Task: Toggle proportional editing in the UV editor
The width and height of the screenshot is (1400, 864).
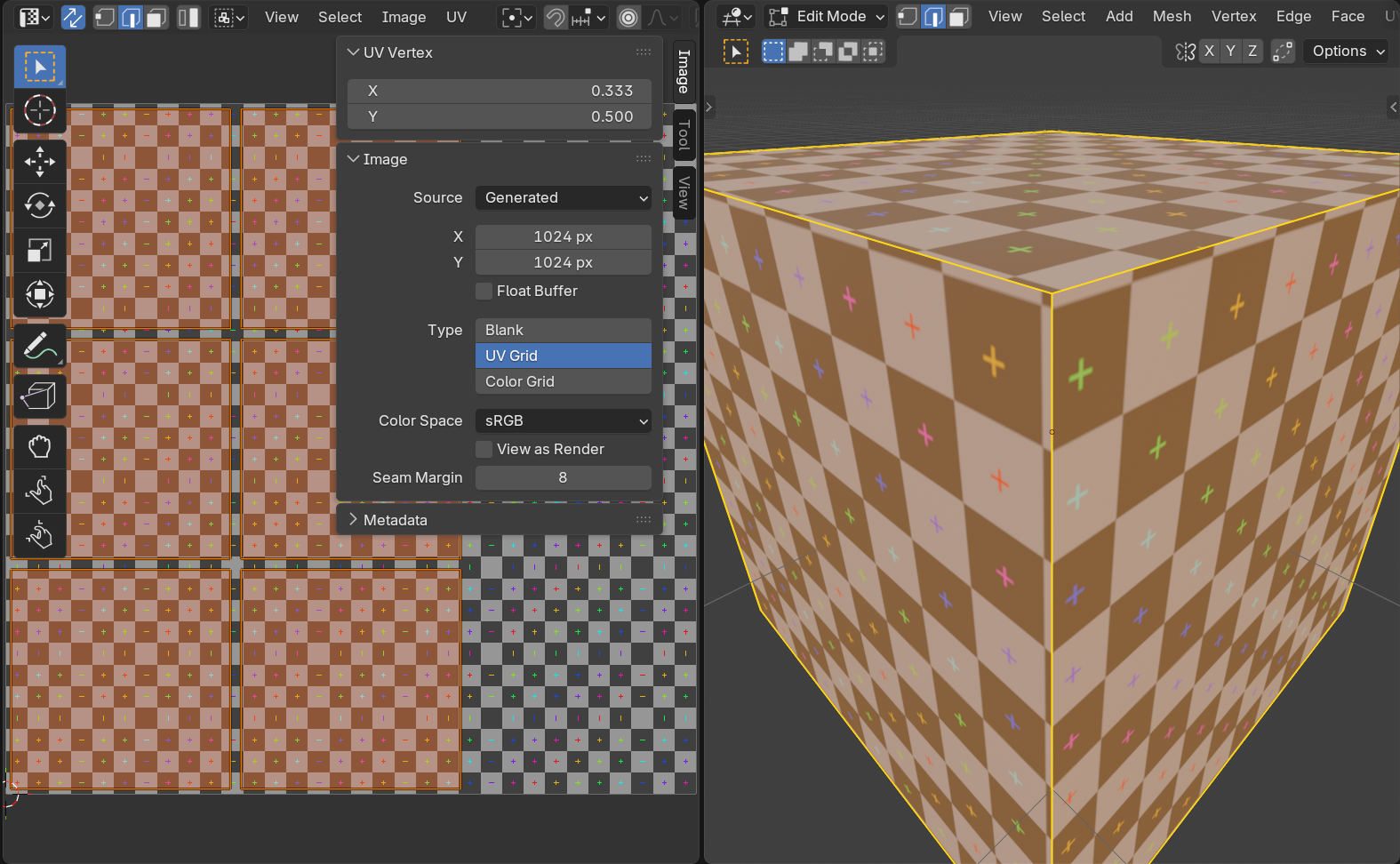Action: [628, 17]
